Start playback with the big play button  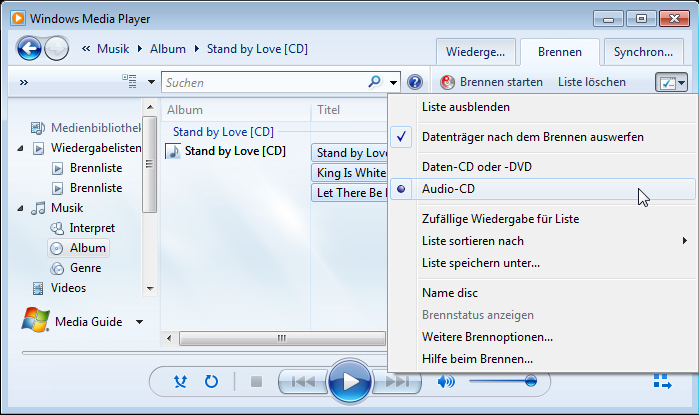click(x=350, y=382)
